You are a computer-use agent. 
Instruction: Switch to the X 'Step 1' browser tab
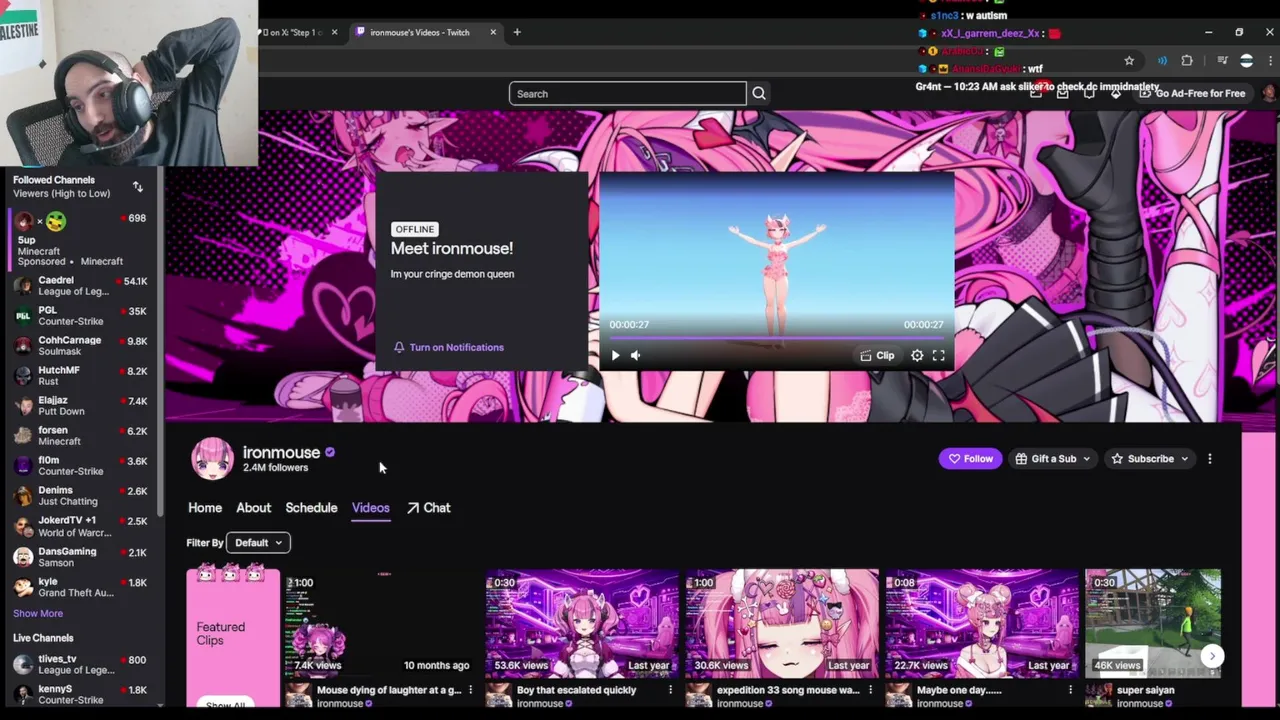click(x=297, y=32)
